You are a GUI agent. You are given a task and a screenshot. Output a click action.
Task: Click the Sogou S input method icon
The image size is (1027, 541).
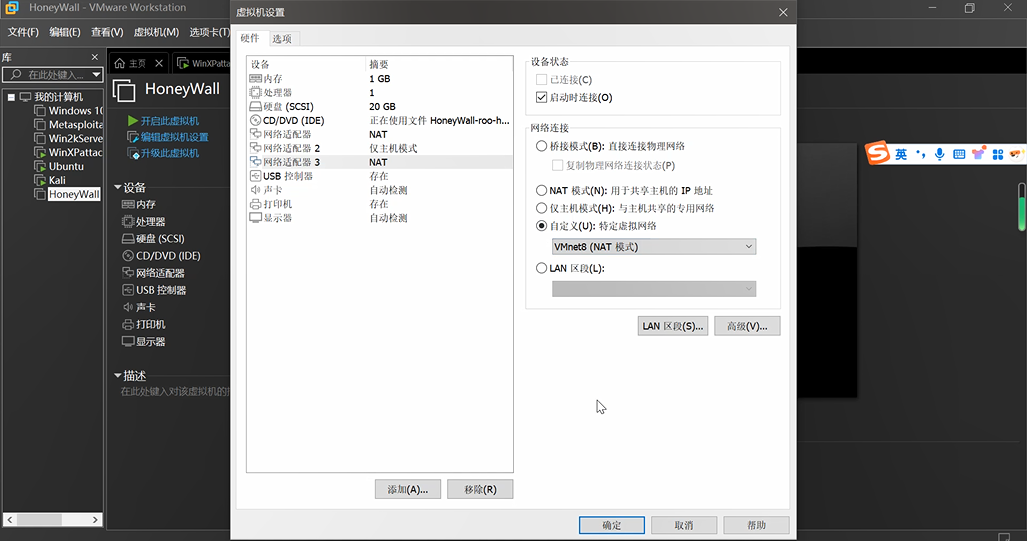click(x=878, y=153)
